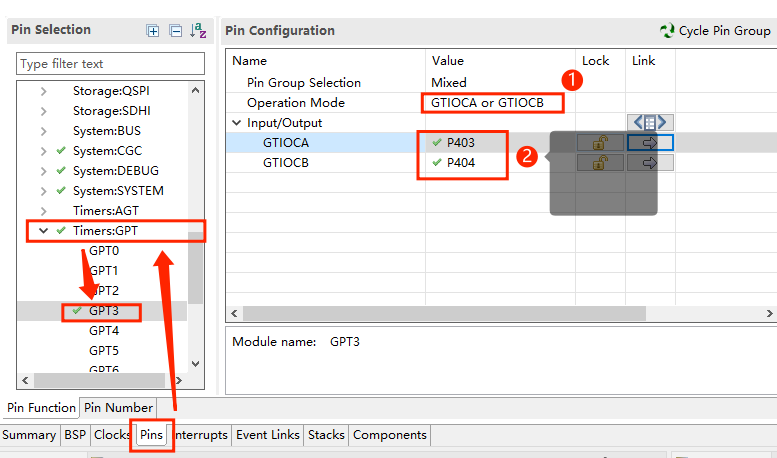The image size is (777, 458).
Task: Open the Clocks tab
Action: pyautogui.click(x=112, y=435)
